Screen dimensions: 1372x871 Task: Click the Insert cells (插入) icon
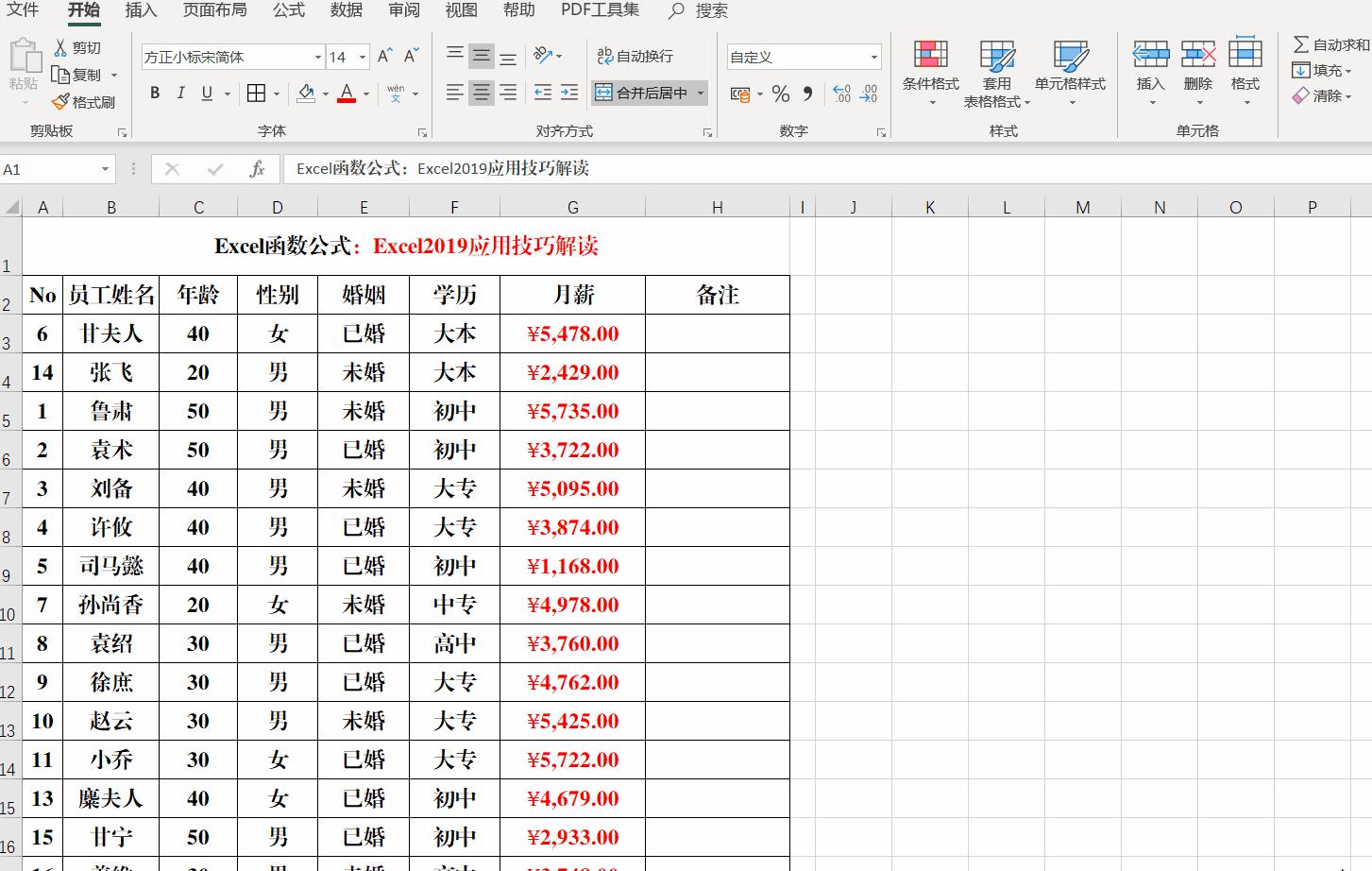tap(1151, 53)
